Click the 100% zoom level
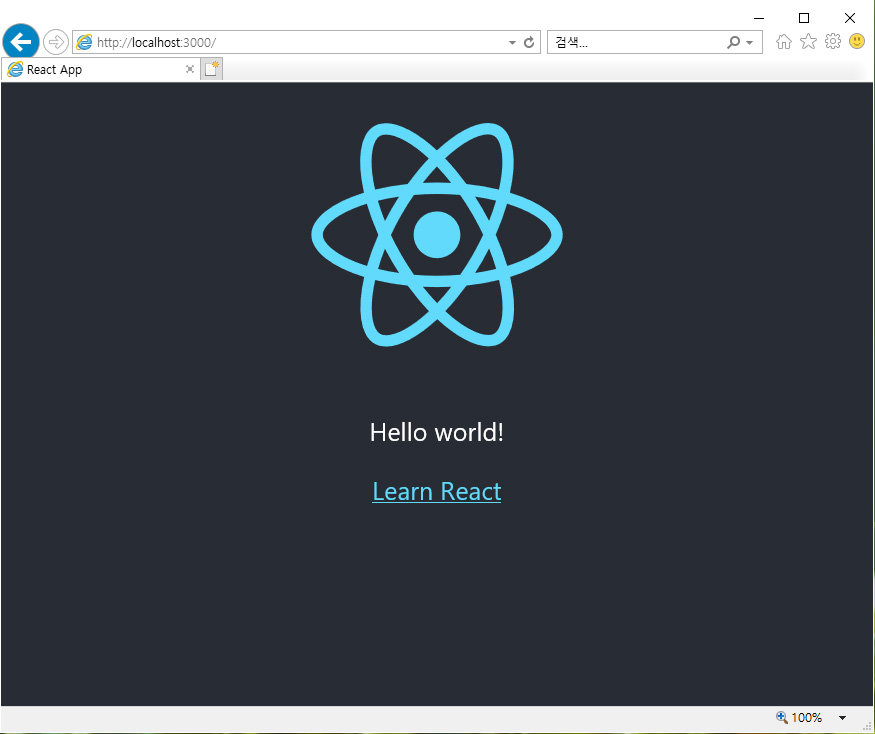Image resolution: width=875 pixels, height=734 pixels. click(806, 718)
